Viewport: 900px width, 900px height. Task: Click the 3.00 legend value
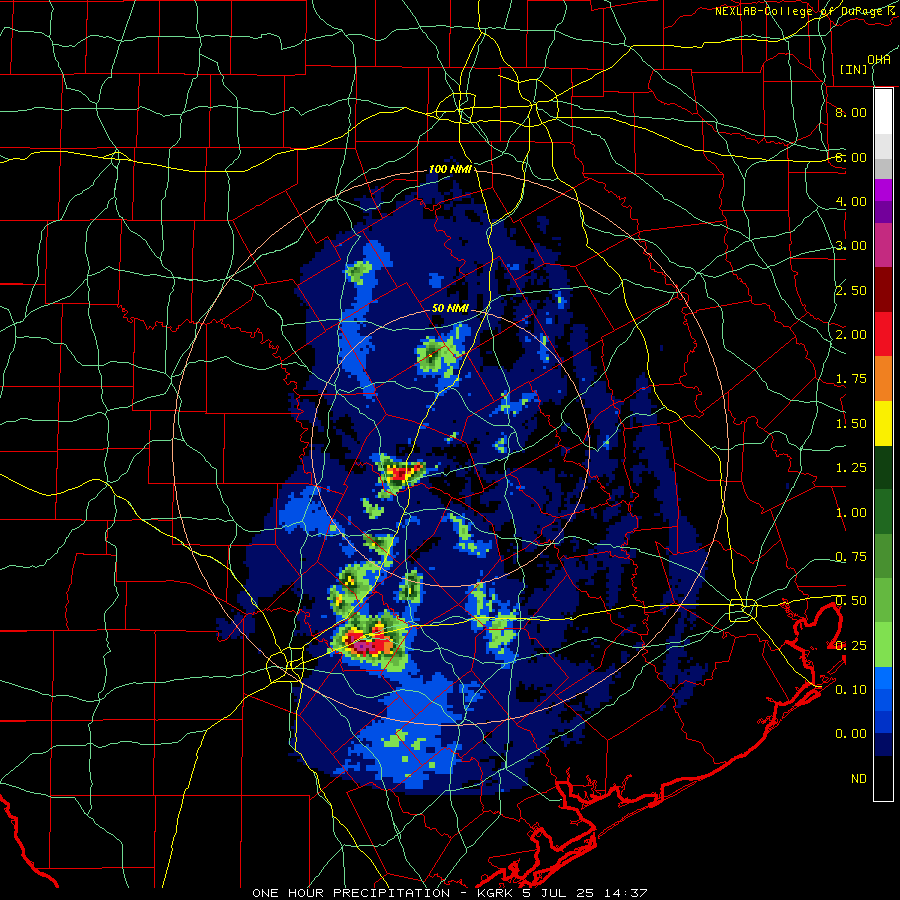click(851, 246)
